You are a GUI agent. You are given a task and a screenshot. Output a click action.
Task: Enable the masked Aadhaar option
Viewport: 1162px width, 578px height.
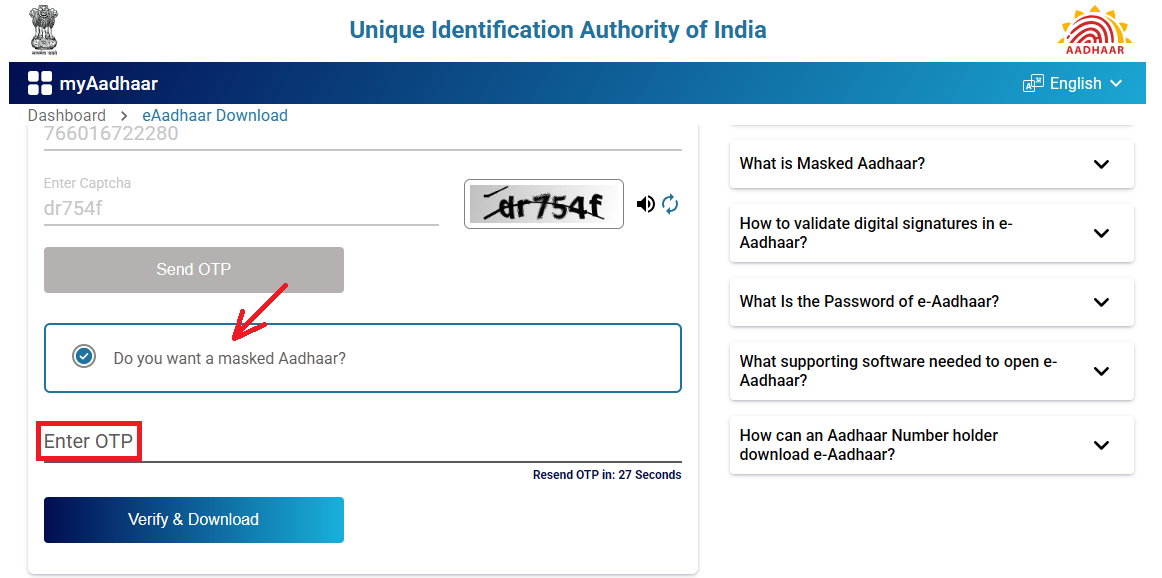[x=84, y=355]
